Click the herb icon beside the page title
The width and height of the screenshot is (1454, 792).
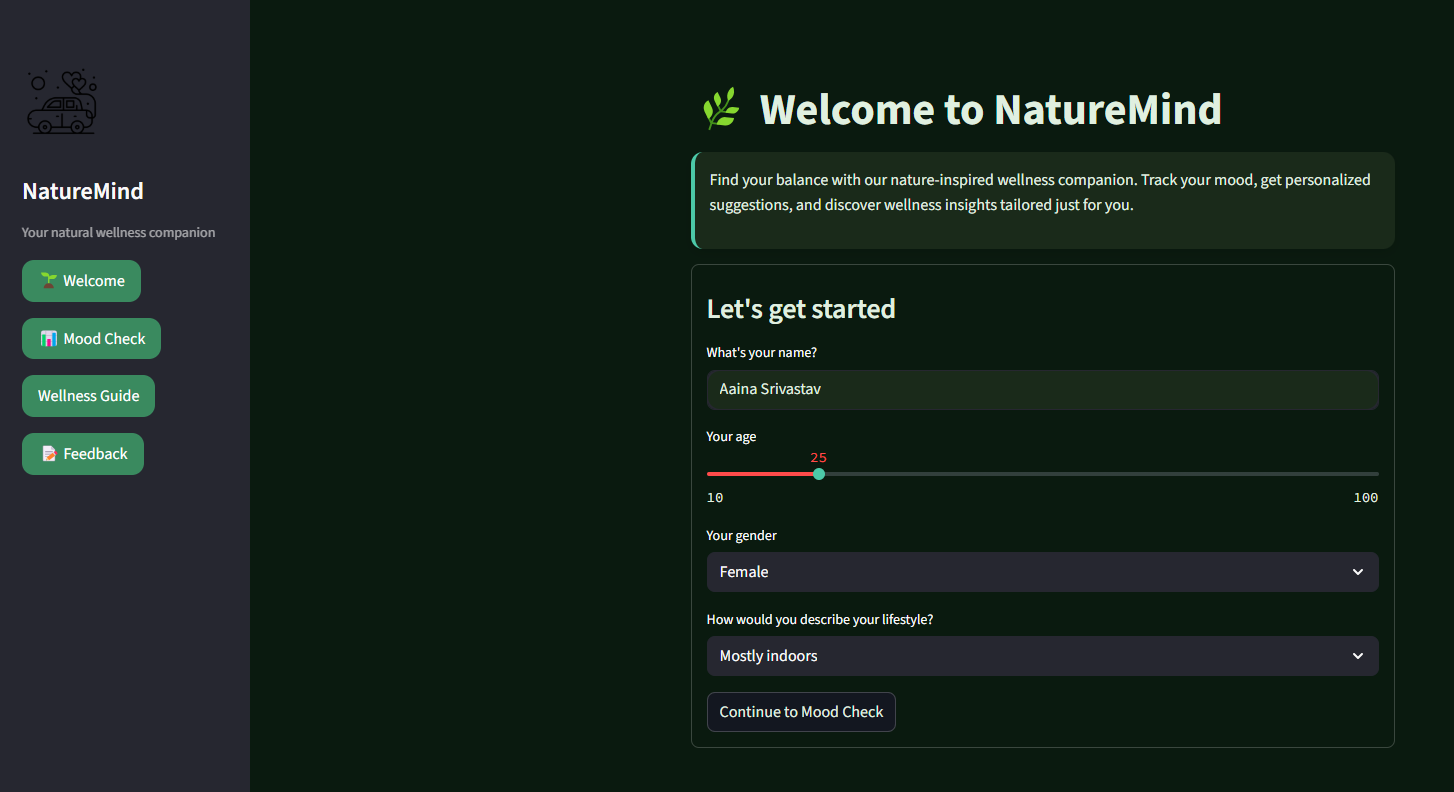pos(720,108)
